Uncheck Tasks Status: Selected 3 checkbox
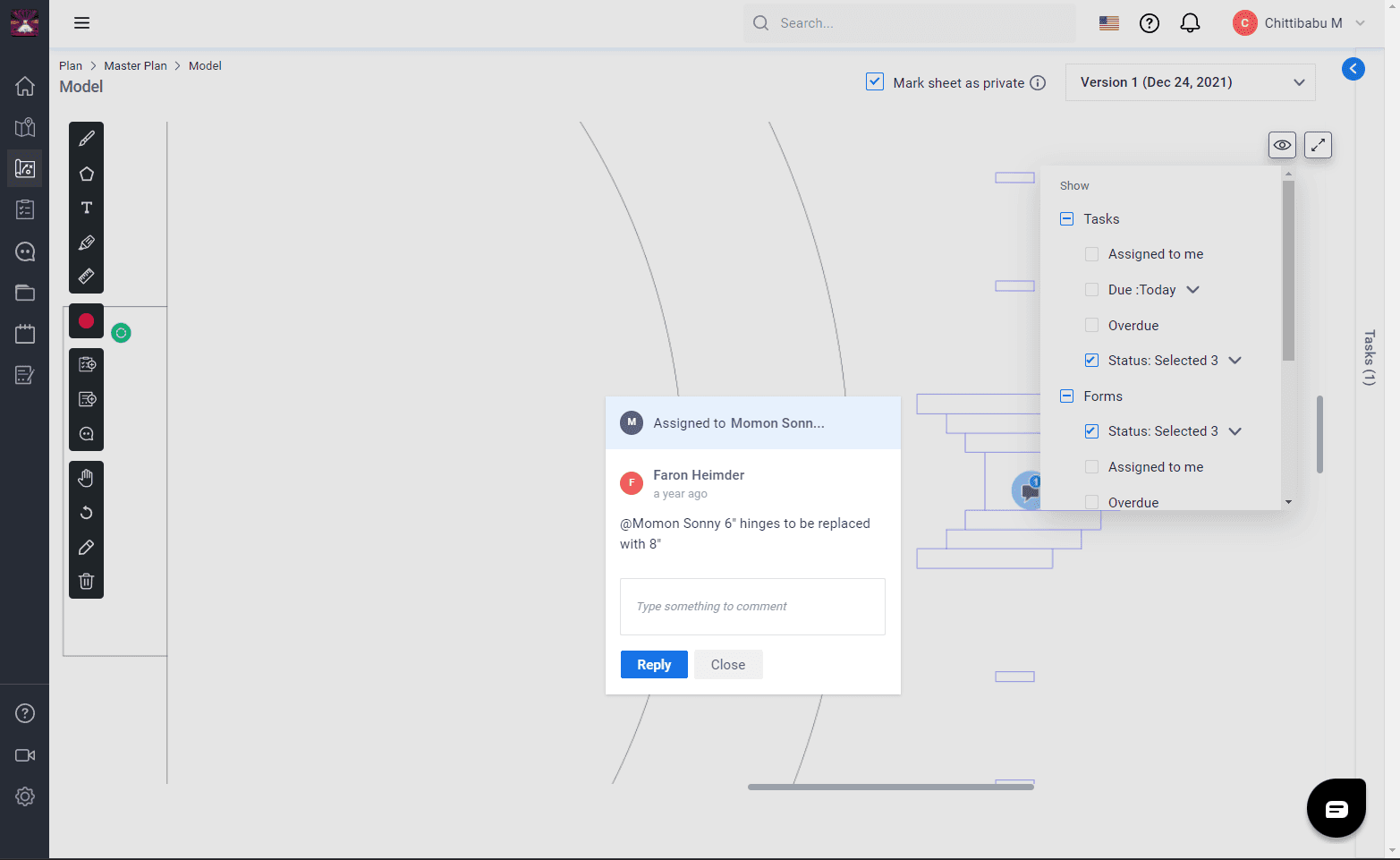The height and width of the screenshot is (860, 1400). pos(1091,361)
